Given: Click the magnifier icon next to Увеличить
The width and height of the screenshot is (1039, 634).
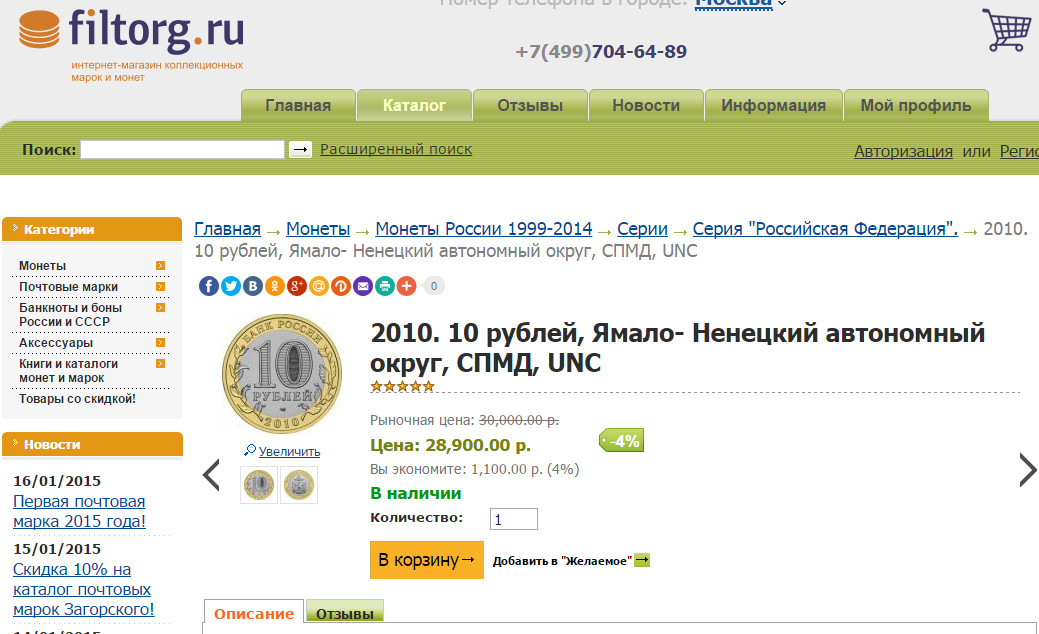Looking at the screenshot, I should 250,450.
